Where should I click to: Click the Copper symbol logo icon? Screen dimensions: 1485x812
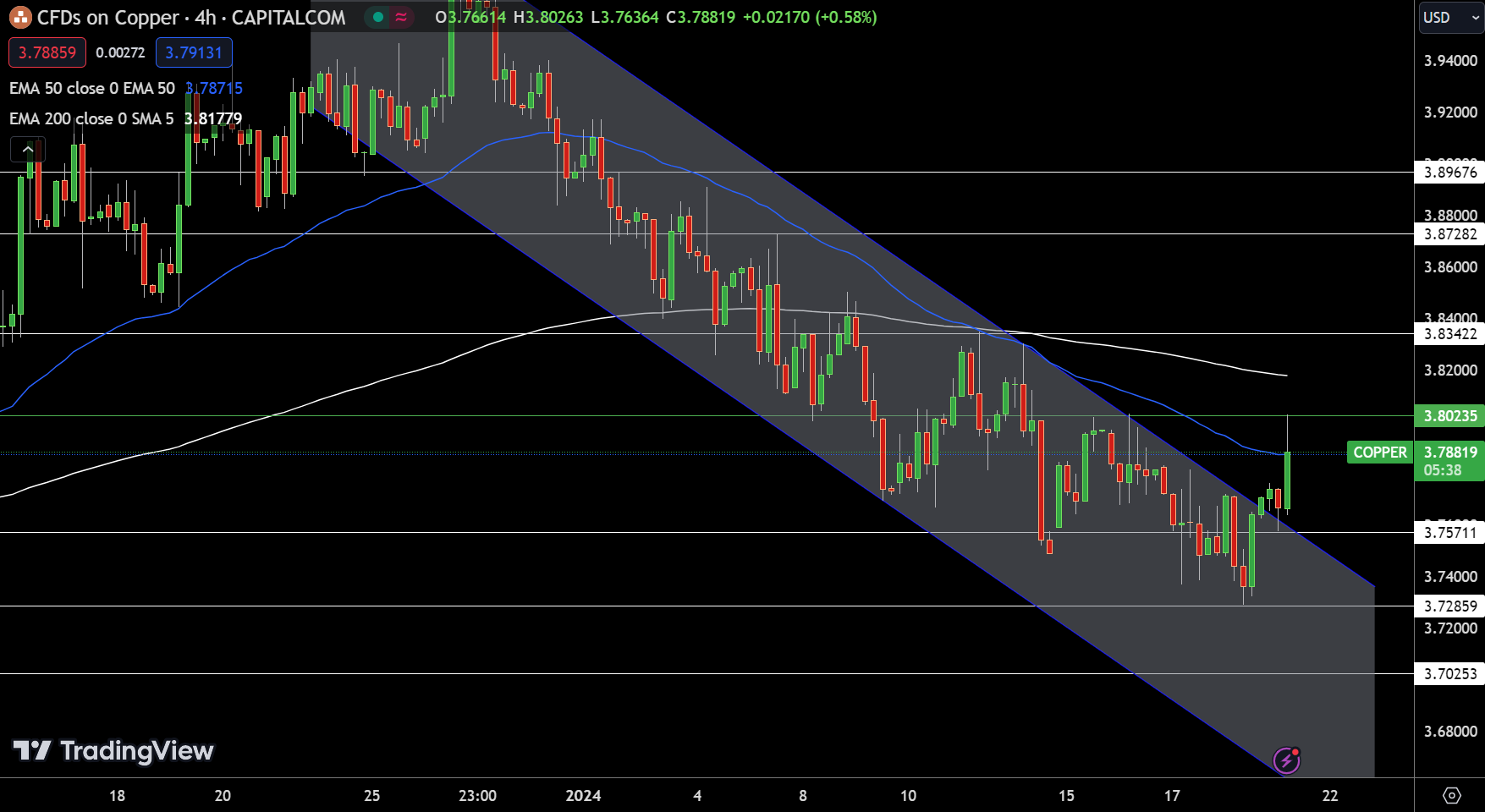click(x=20, y=17)
